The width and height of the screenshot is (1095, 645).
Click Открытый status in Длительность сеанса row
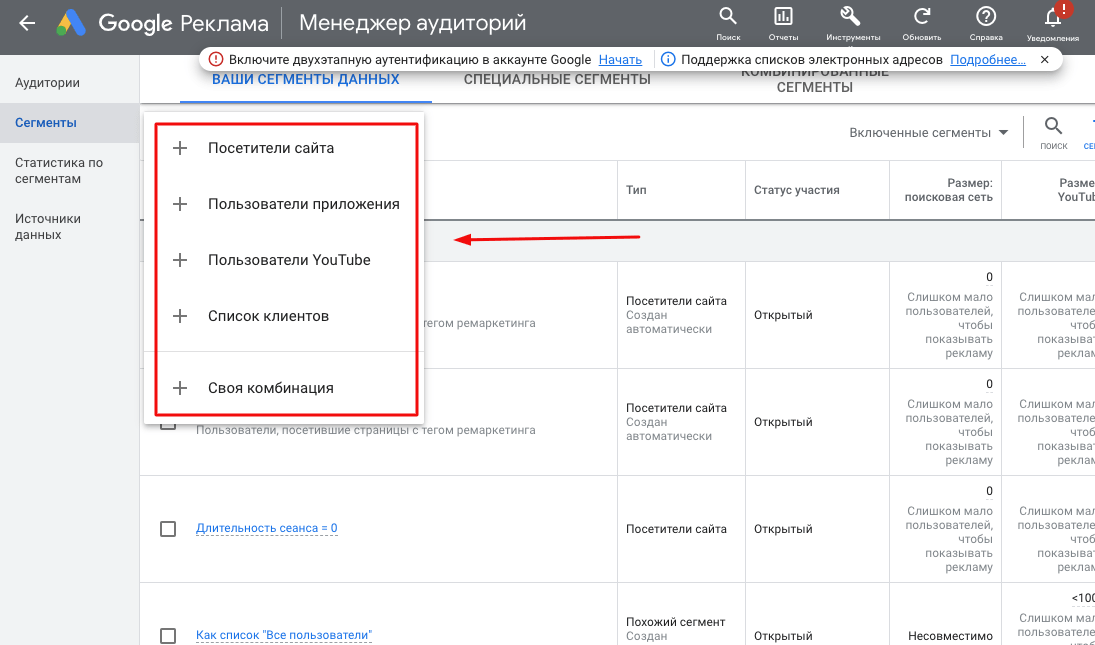[x=783, y=529]
